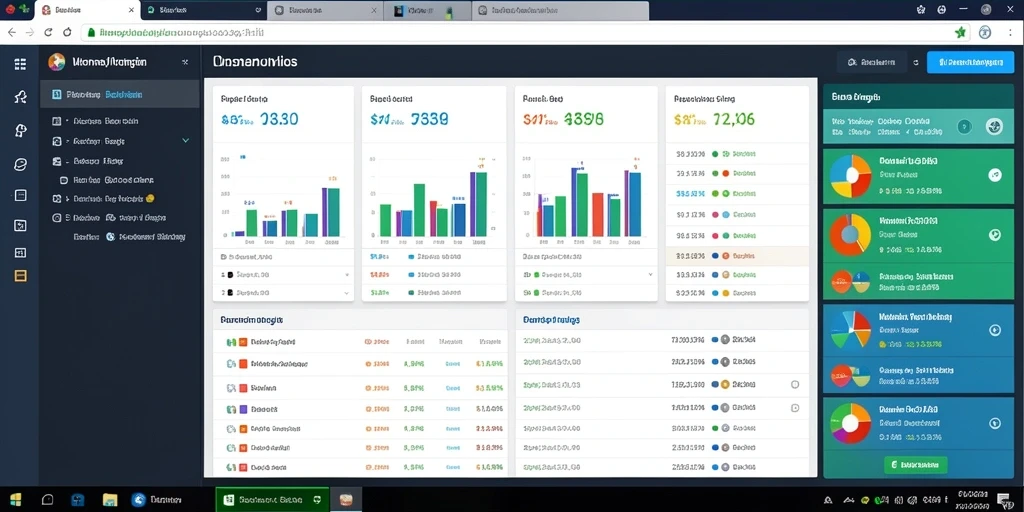This screenshot has height=512, width=1024.
Task: Click the value "72,06" on the fourth card
Action: tap(734, 119)
